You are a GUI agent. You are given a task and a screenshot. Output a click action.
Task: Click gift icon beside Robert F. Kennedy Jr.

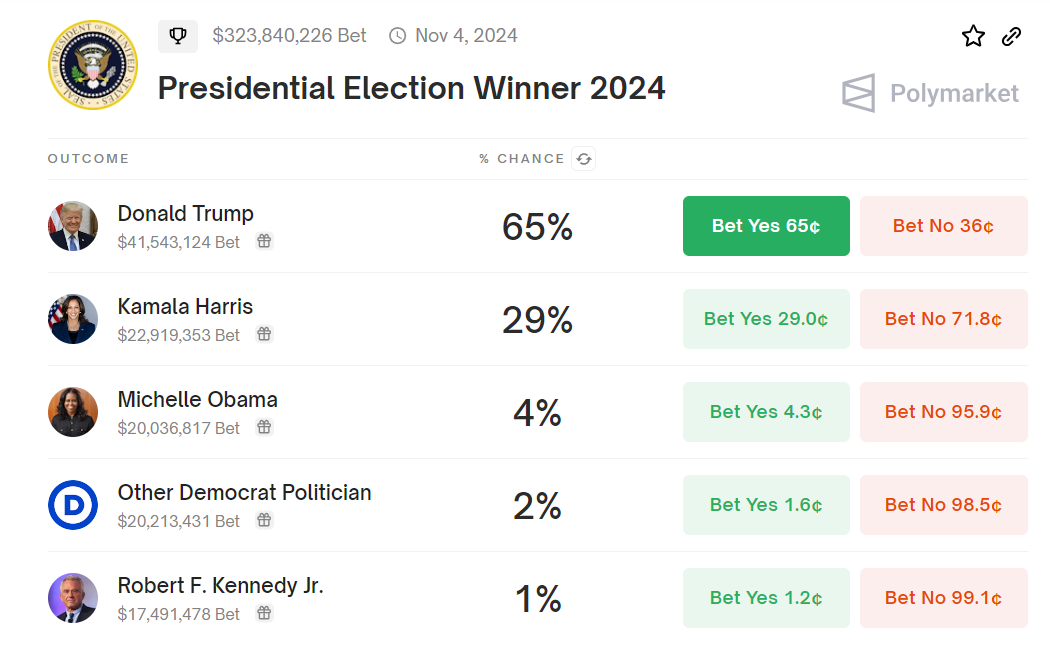click(264, 613)
